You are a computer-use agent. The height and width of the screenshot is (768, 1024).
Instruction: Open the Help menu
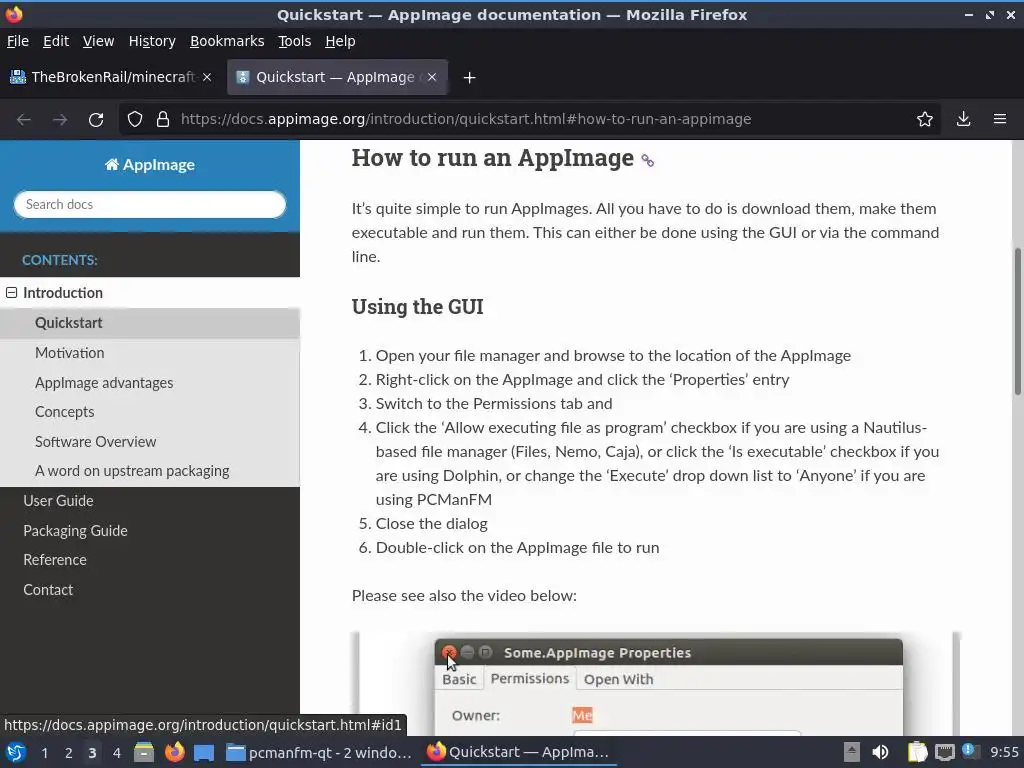point(340,41)
